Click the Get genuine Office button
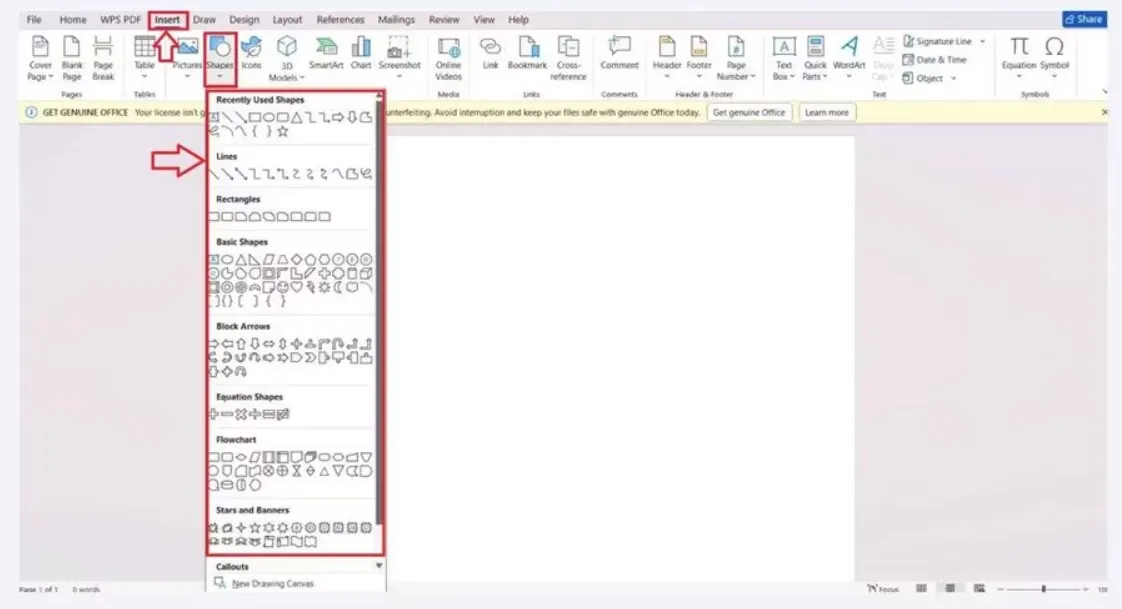 point(748,112)
